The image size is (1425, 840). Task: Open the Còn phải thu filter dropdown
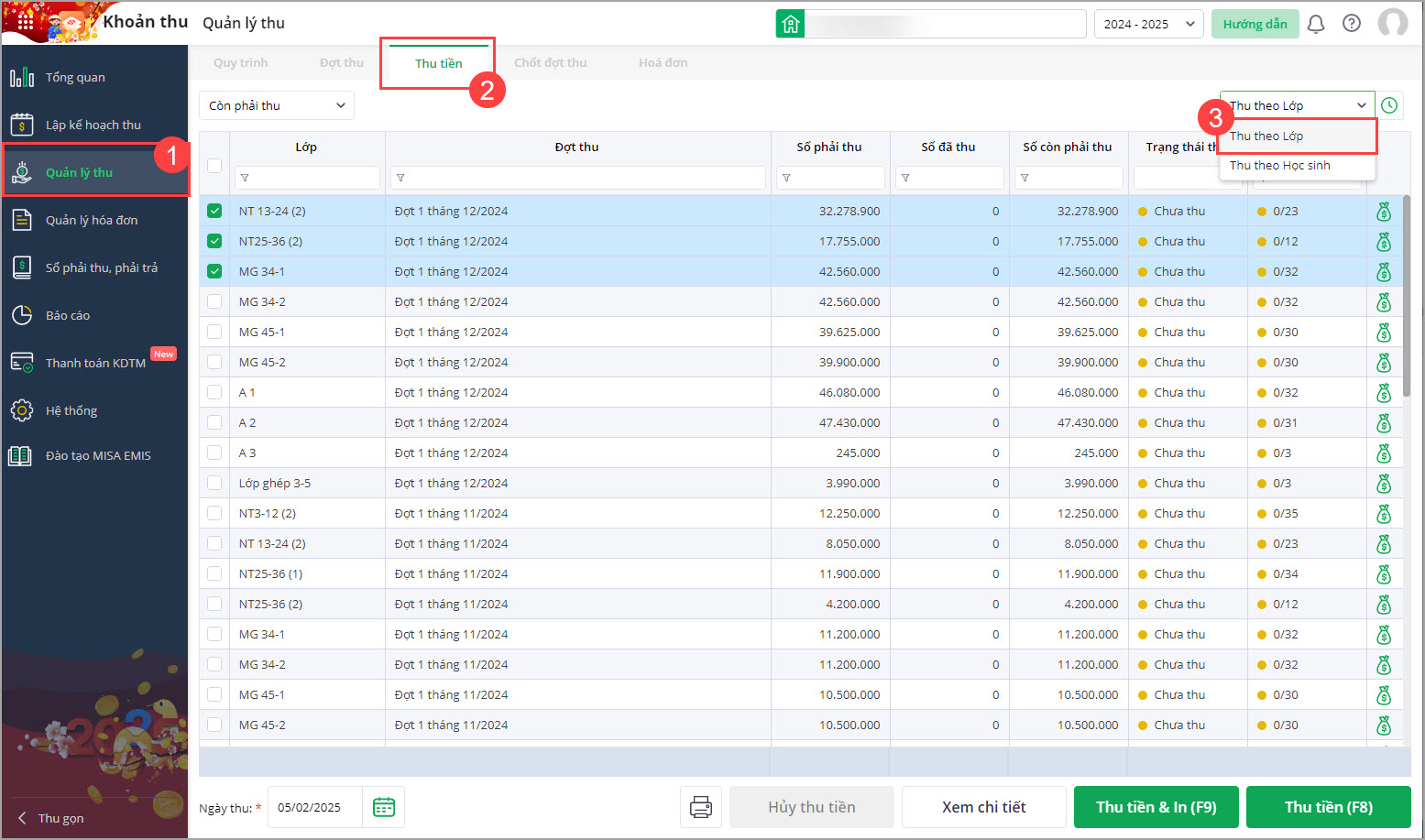tap(277, 105)
